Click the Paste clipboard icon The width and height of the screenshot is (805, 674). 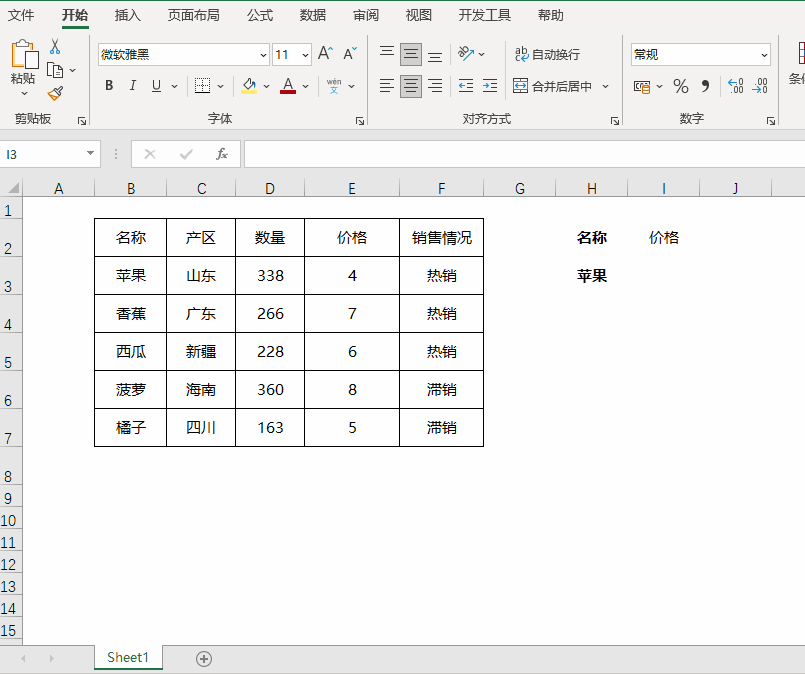click(x=24, y=54)
